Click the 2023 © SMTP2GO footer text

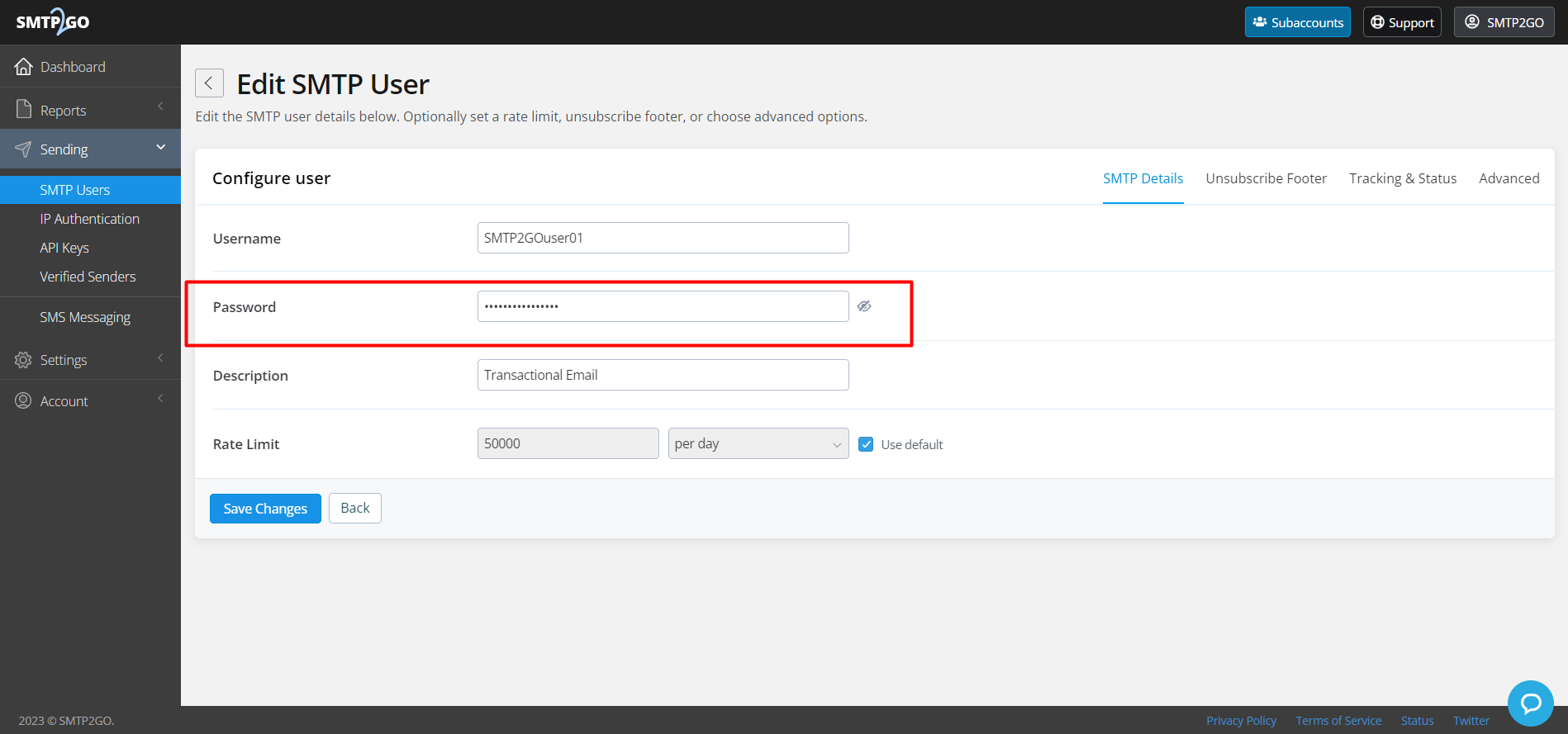point(66,721)
